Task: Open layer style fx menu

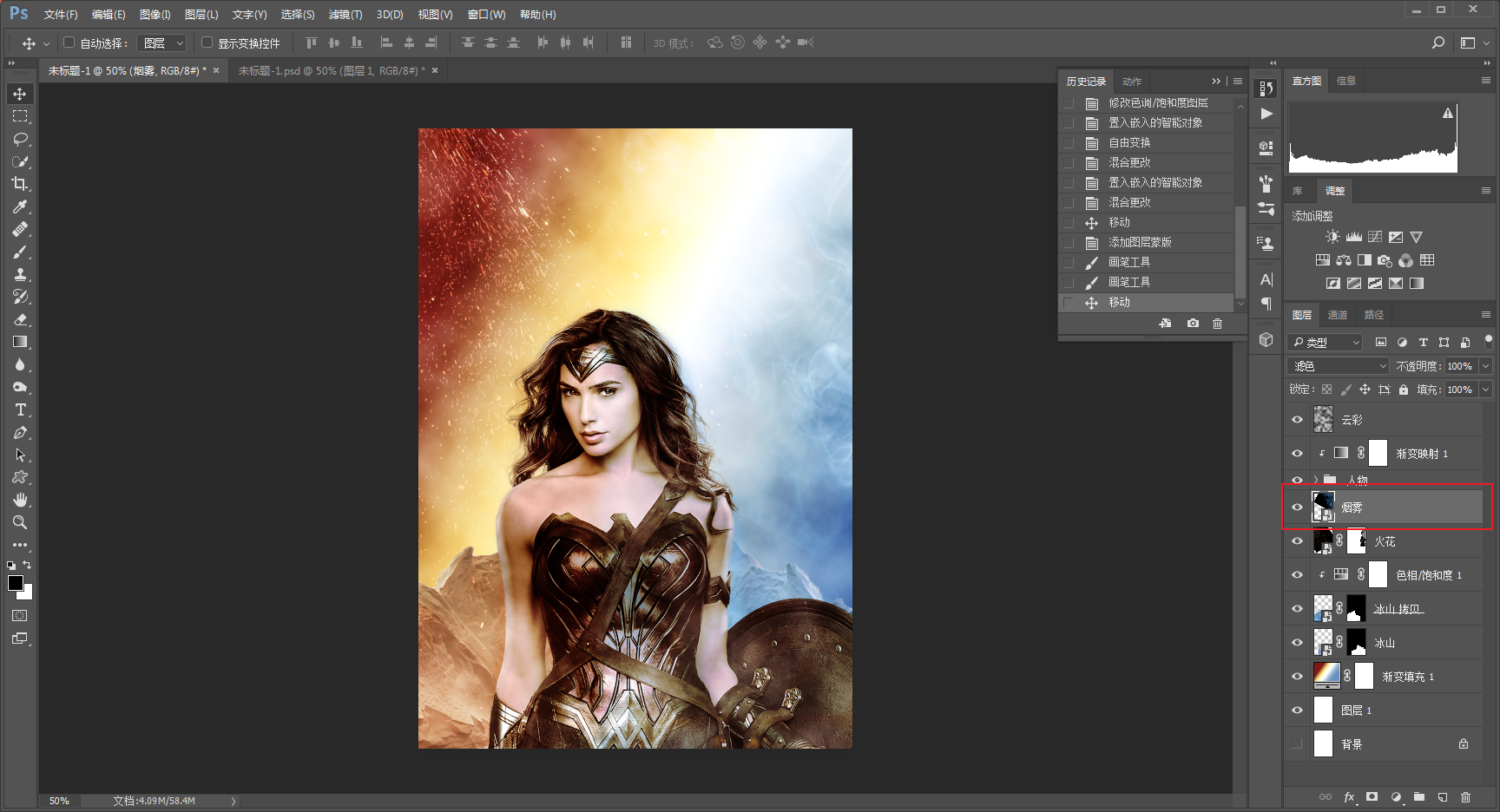Action: pyautogui.click(x=1349, y=796)
